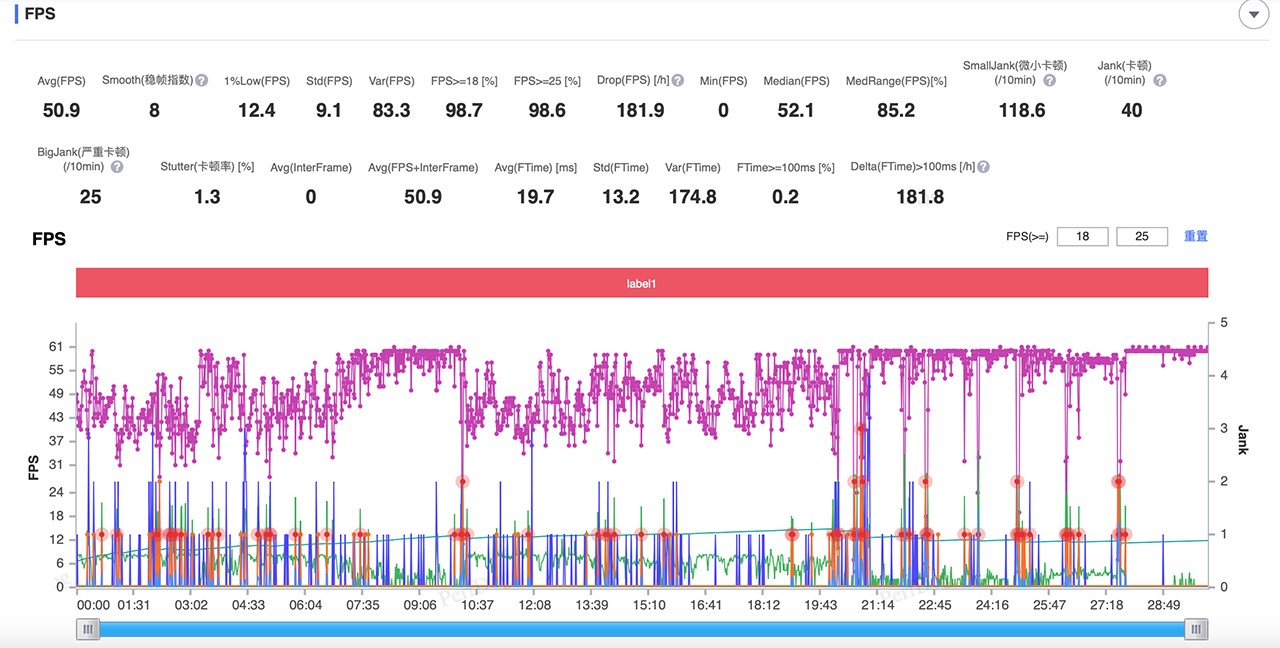Screen dimensions: 1280x648
Task: Click the FPS>=18 [%] value 98.7
Action: coord(464,110)
